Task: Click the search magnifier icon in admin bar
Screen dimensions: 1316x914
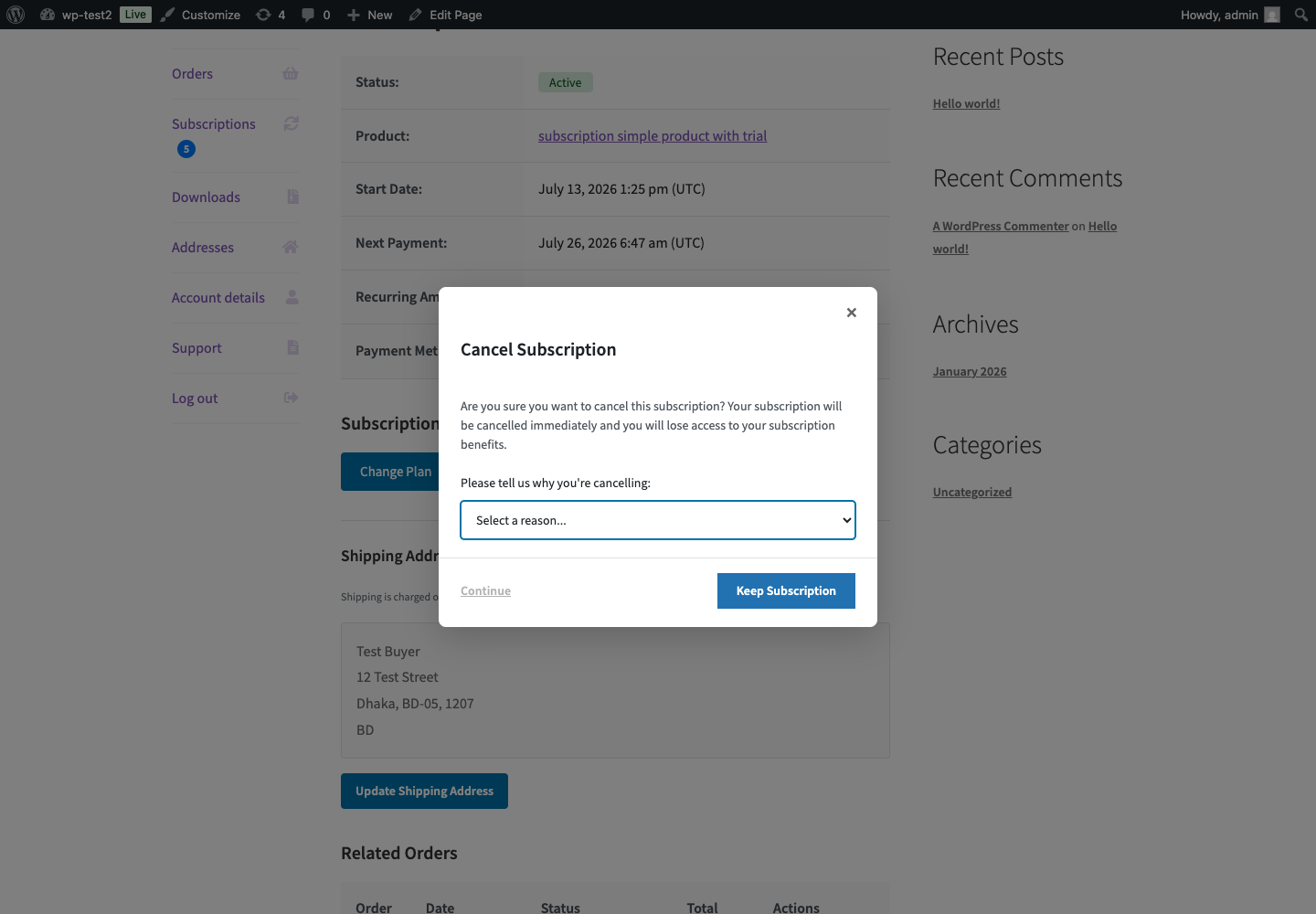Action: click(1301, 15)
